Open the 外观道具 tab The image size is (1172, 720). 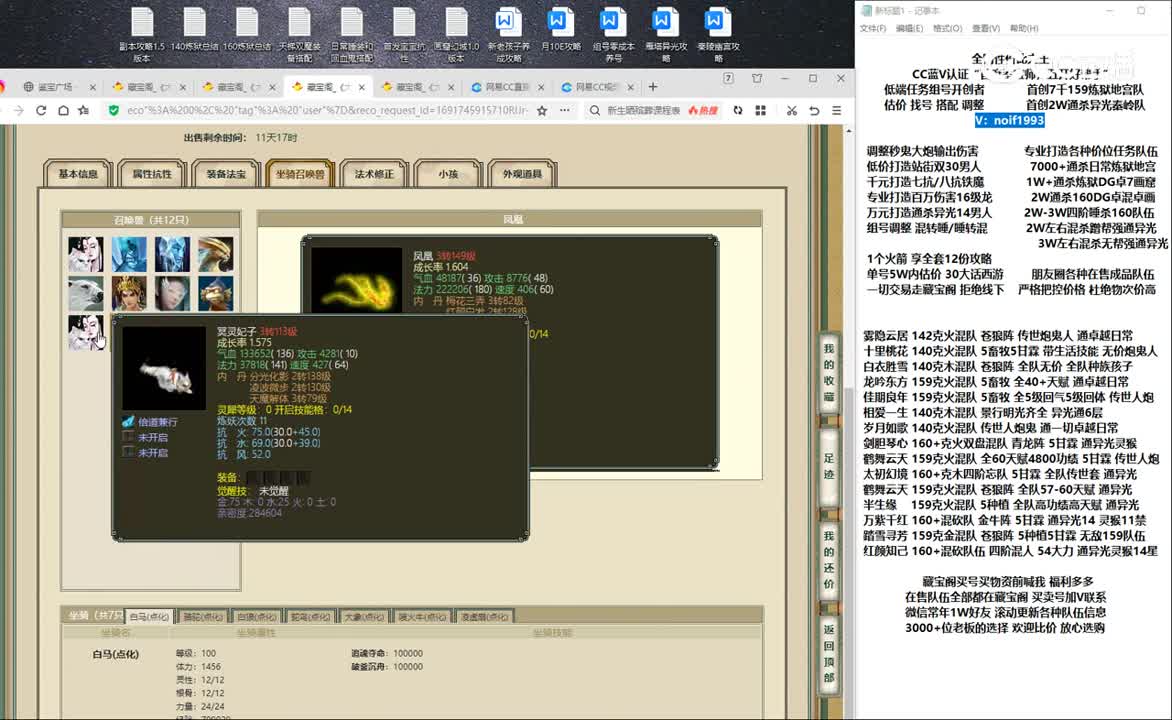[522, 173]
